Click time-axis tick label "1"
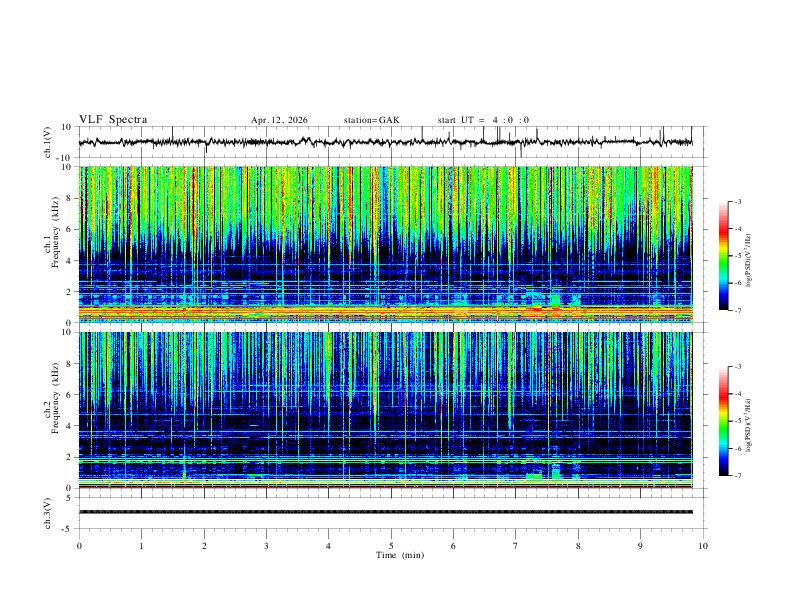Image resolution: width=792 pixels, height=612 pixels. (142, 546)
